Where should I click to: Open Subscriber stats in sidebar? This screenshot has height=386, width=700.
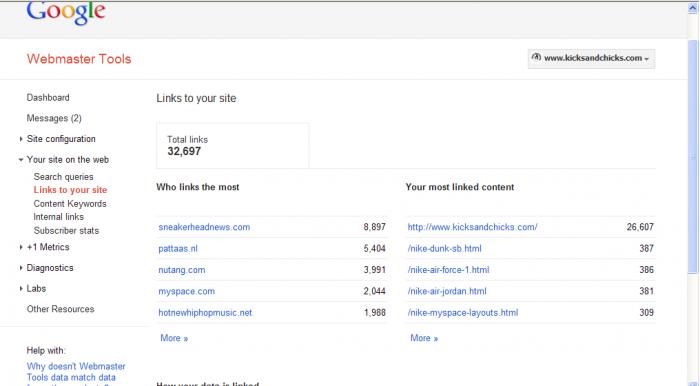click(x=66, y=230)
